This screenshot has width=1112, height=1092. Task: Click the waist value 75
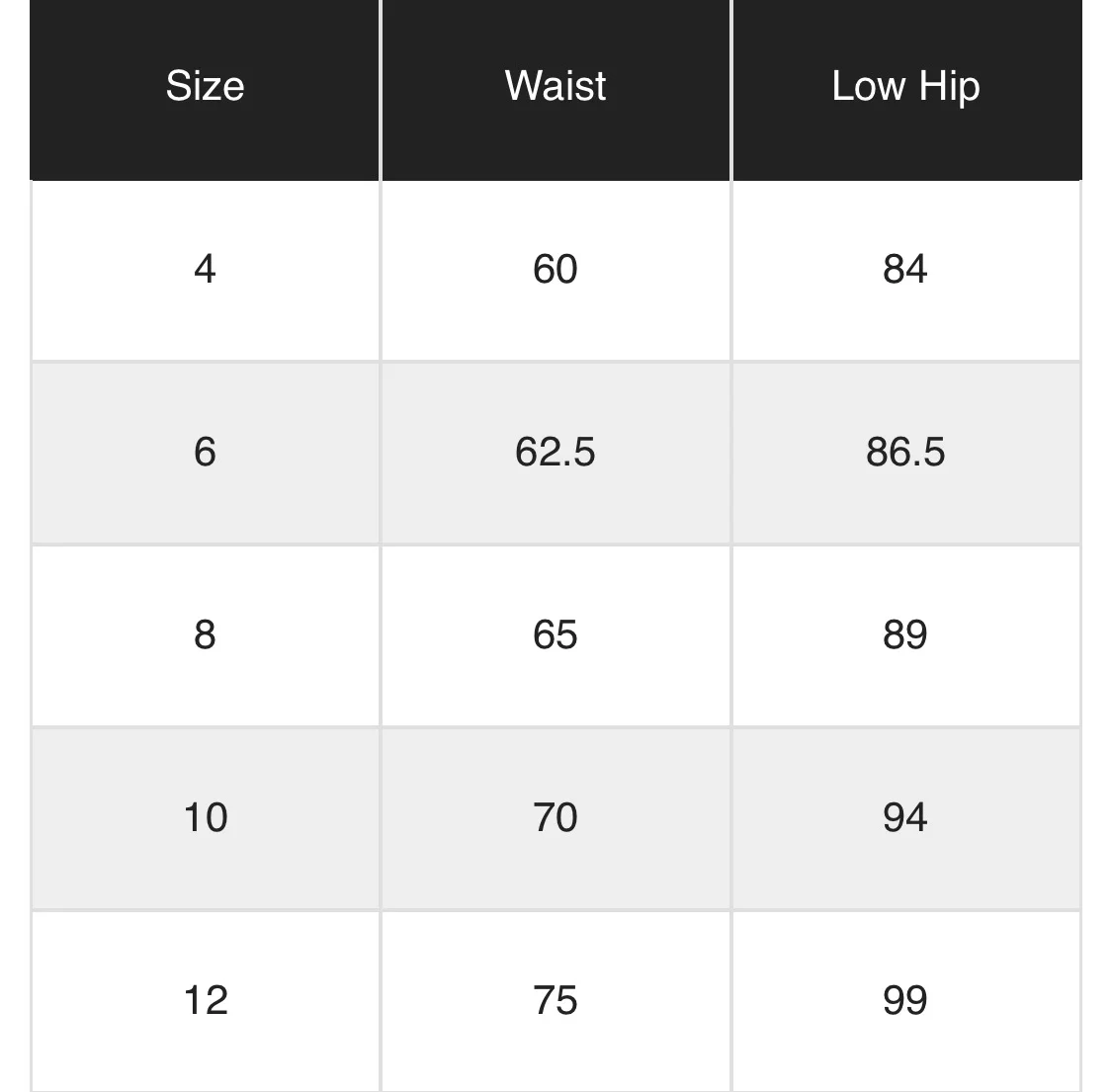[556, 1000]
